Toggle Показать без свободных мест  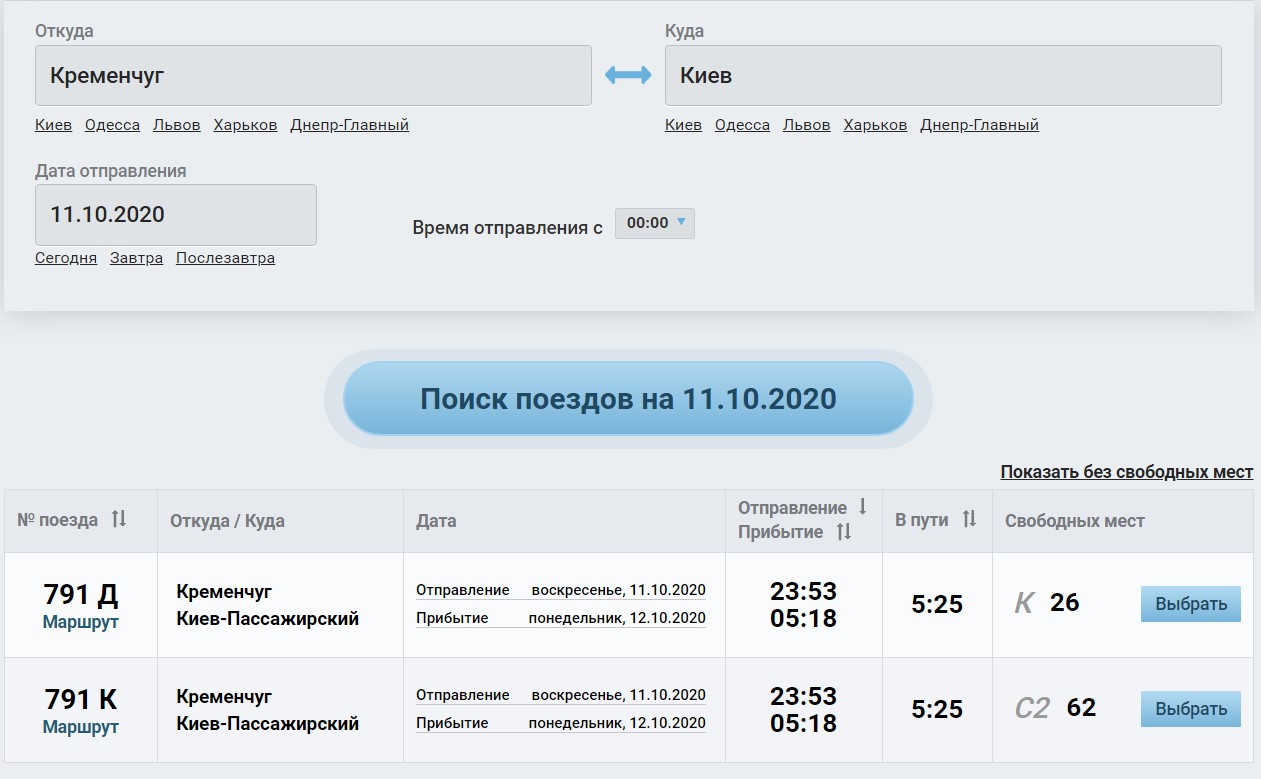point(1126,472)
